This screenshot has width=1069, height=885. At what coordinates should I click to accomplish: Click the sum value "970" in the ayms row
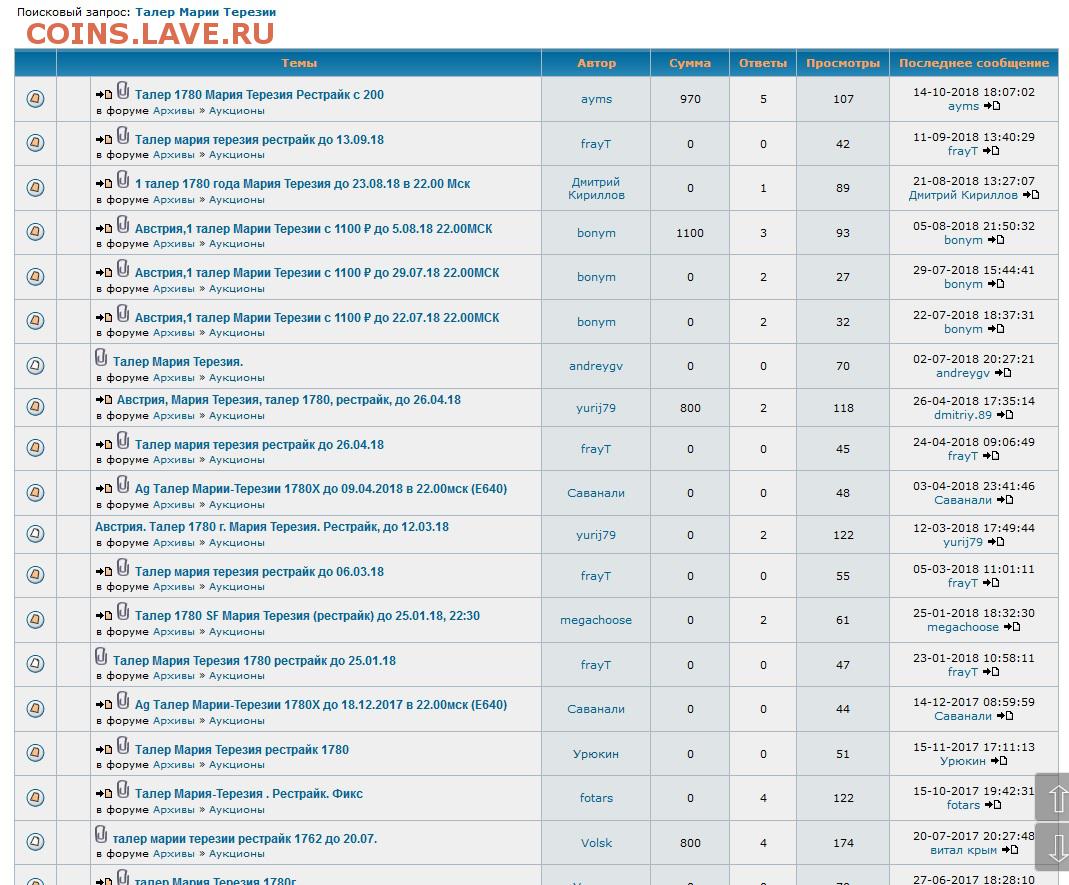point(690,99)
